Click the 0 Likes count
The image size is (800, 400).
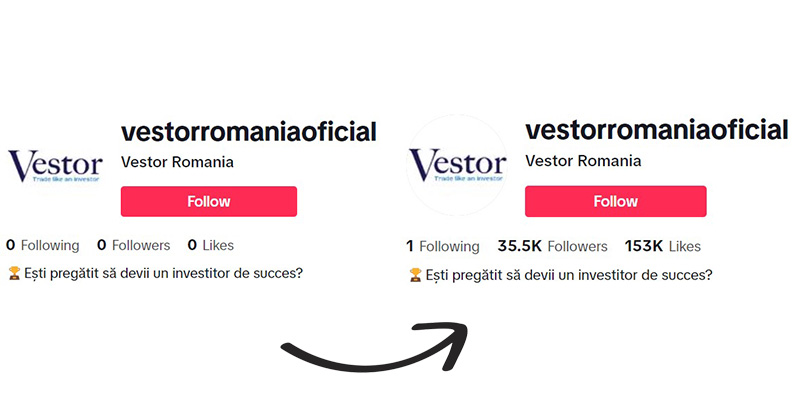pos(211,245)
